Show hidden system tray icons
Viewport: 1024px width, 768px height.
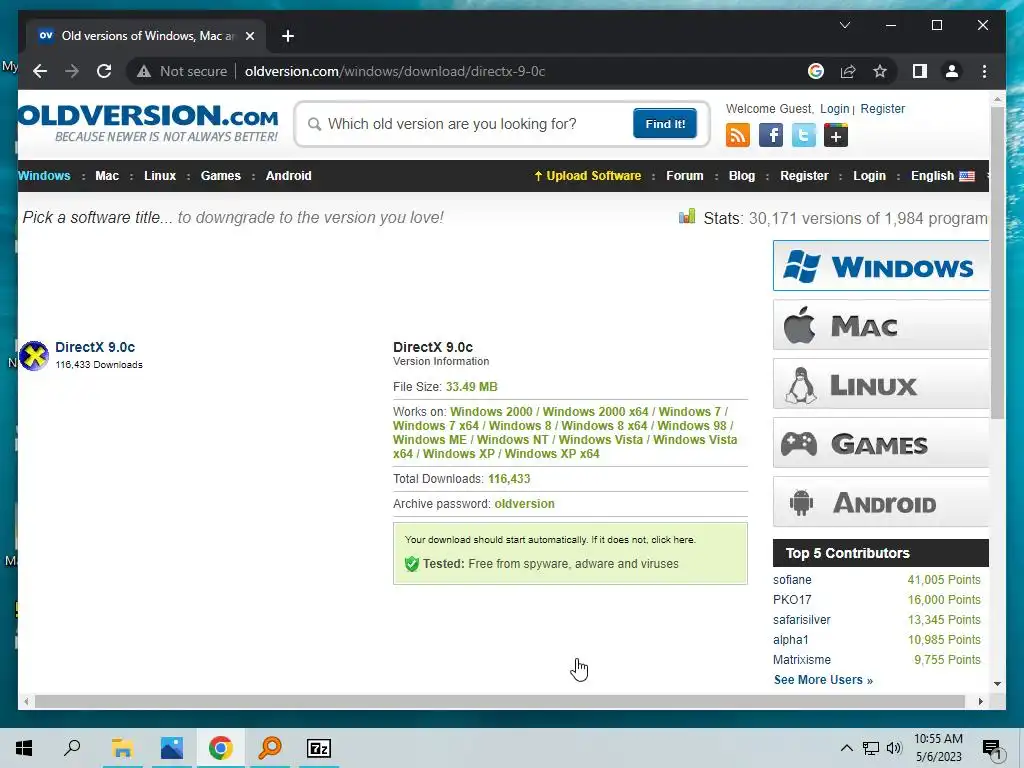pyautogui.click(x=846, y=748)
